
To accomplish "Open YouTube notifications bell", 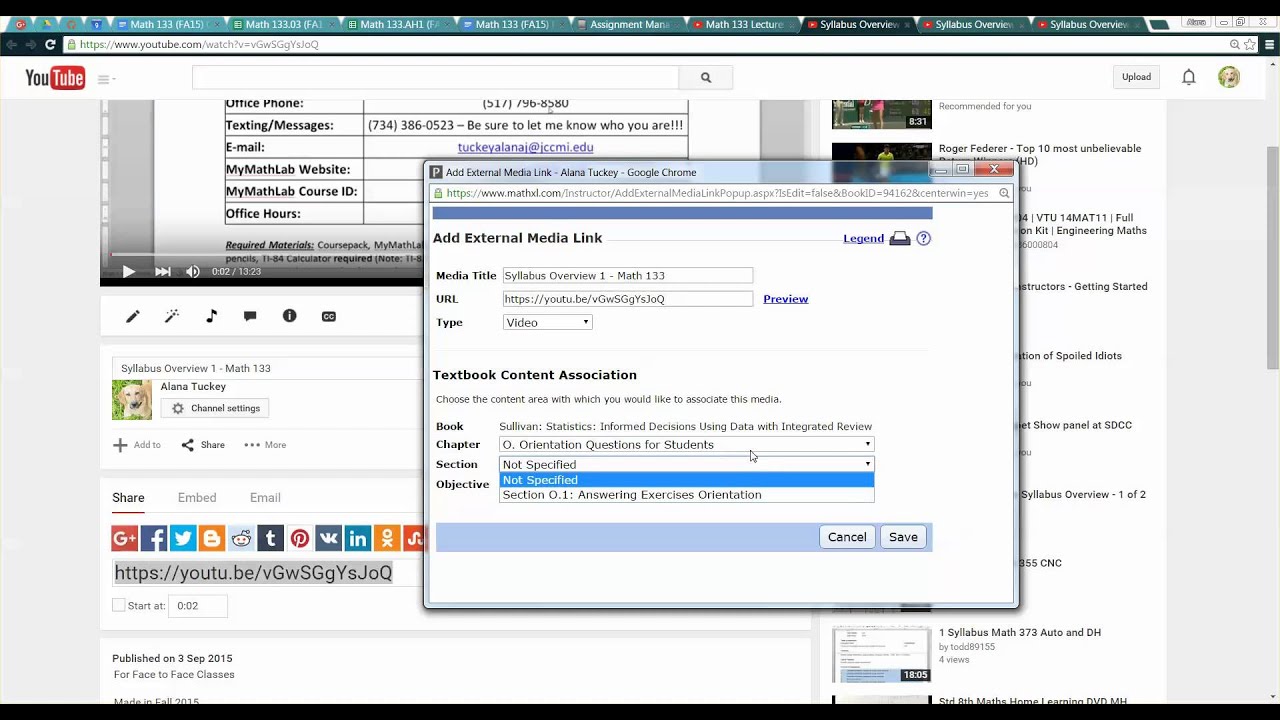I will pyautogui.click(x=1189, y=77).
